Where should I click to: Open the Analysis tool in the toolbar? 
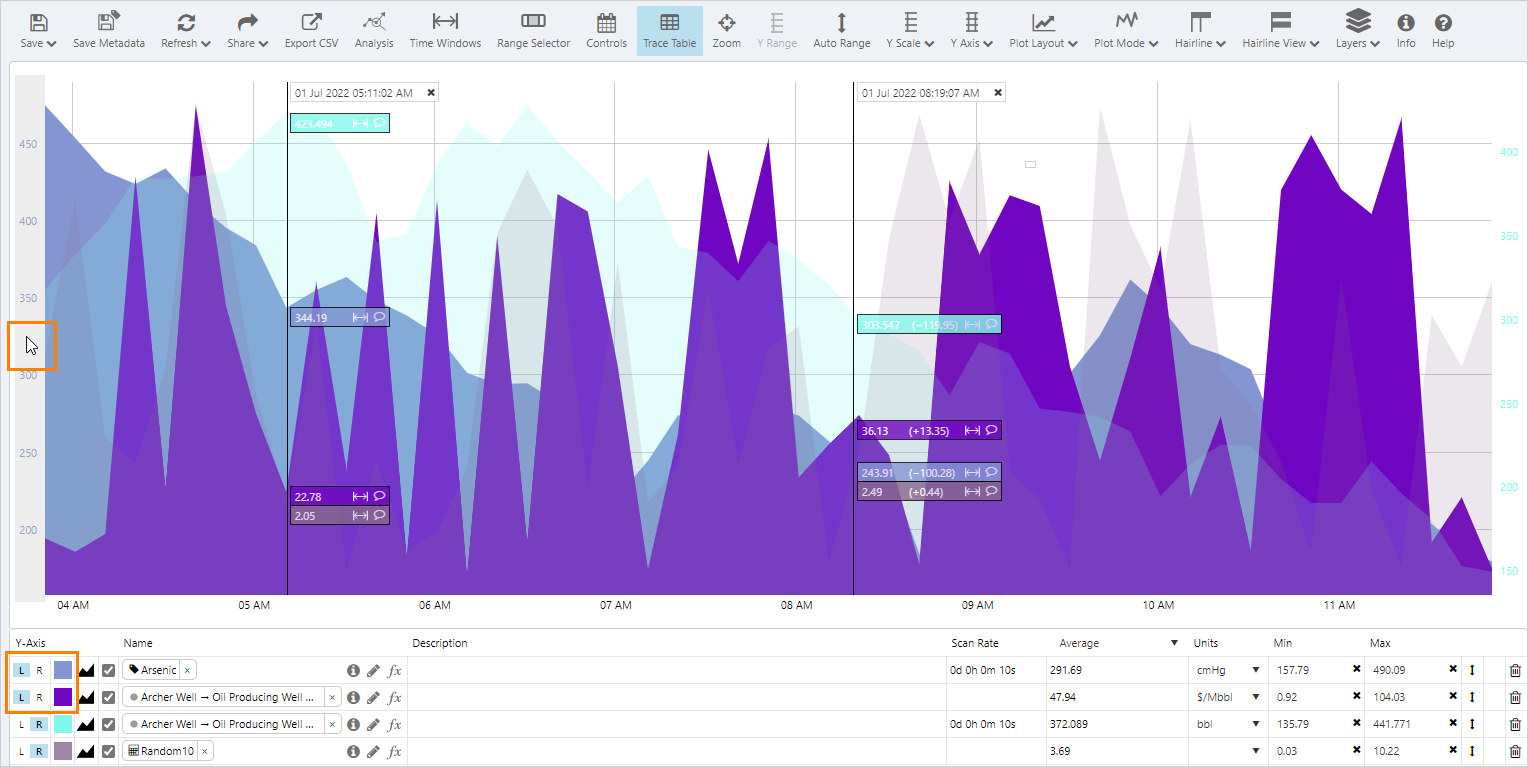(x=374, y=30)
